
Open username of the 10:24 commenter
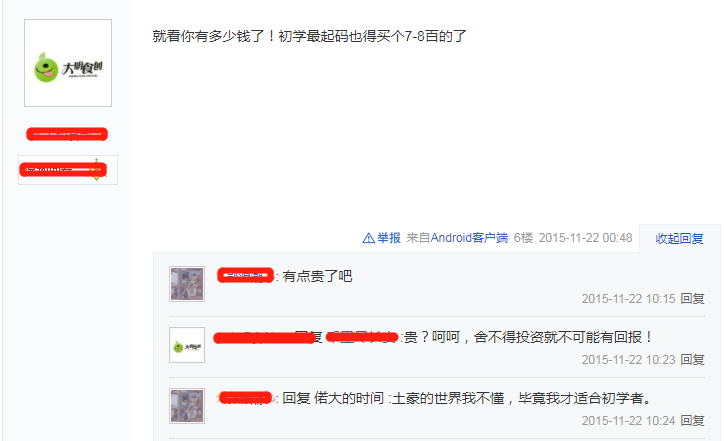click(246, 398)
